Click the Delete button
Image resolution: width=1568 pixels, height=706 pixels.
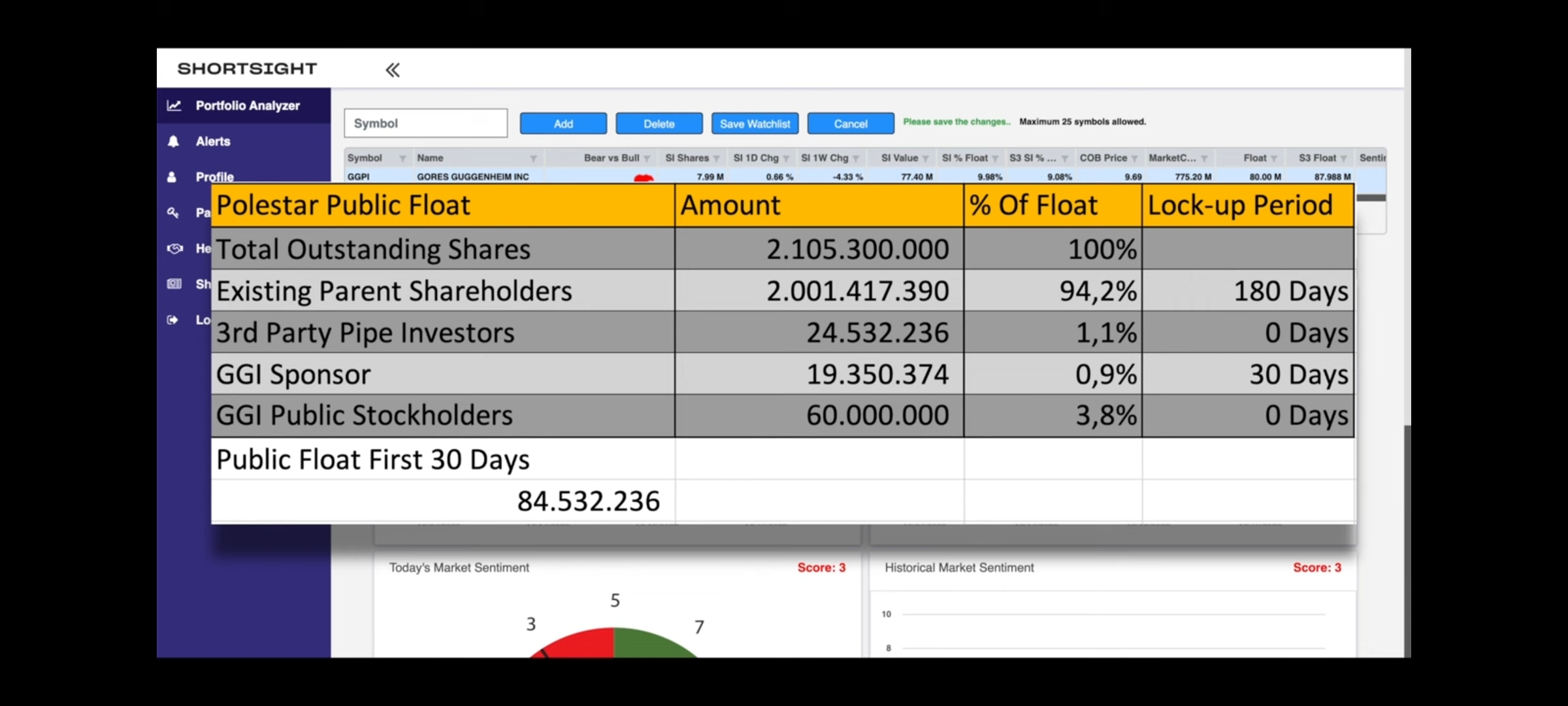pyautogui.click(x=659, y=124)
